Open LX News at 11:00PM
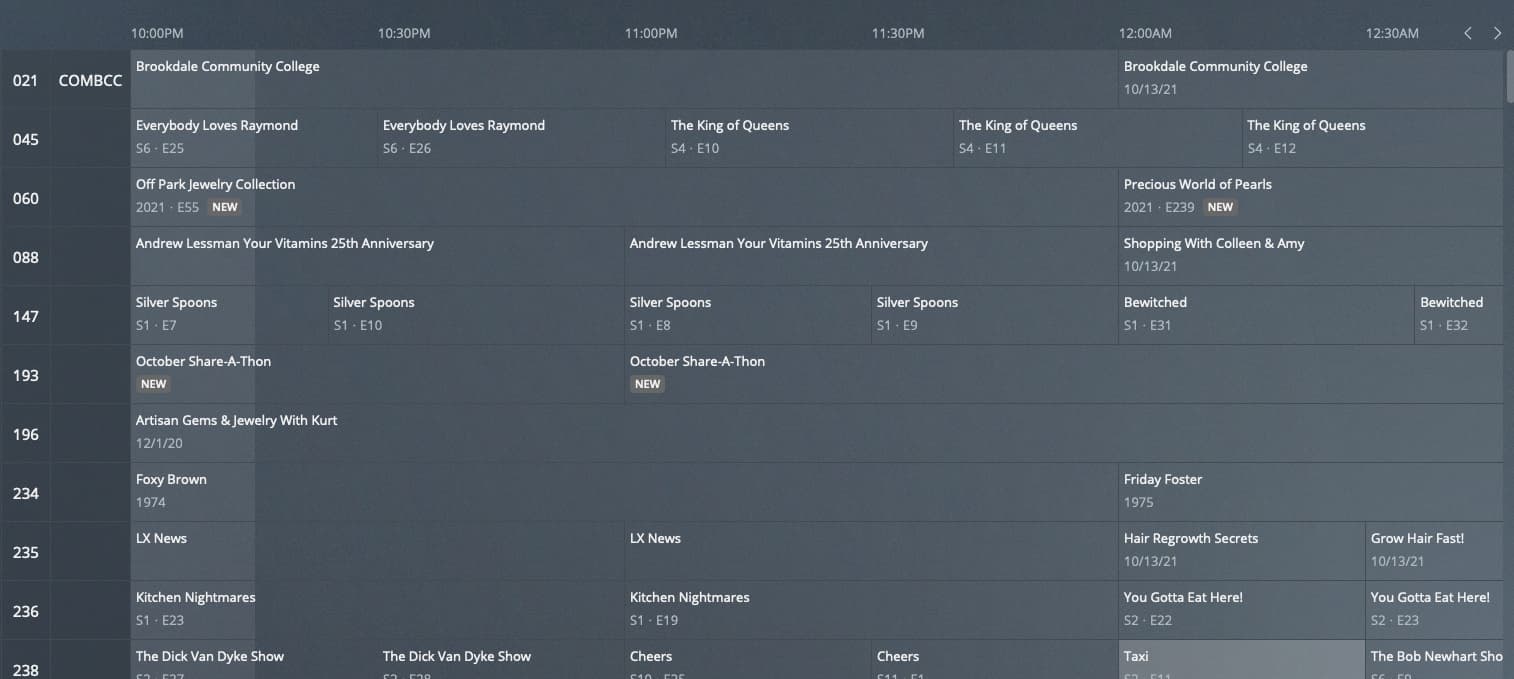This screenshot has width=1514, height=679. click(871, 552)
